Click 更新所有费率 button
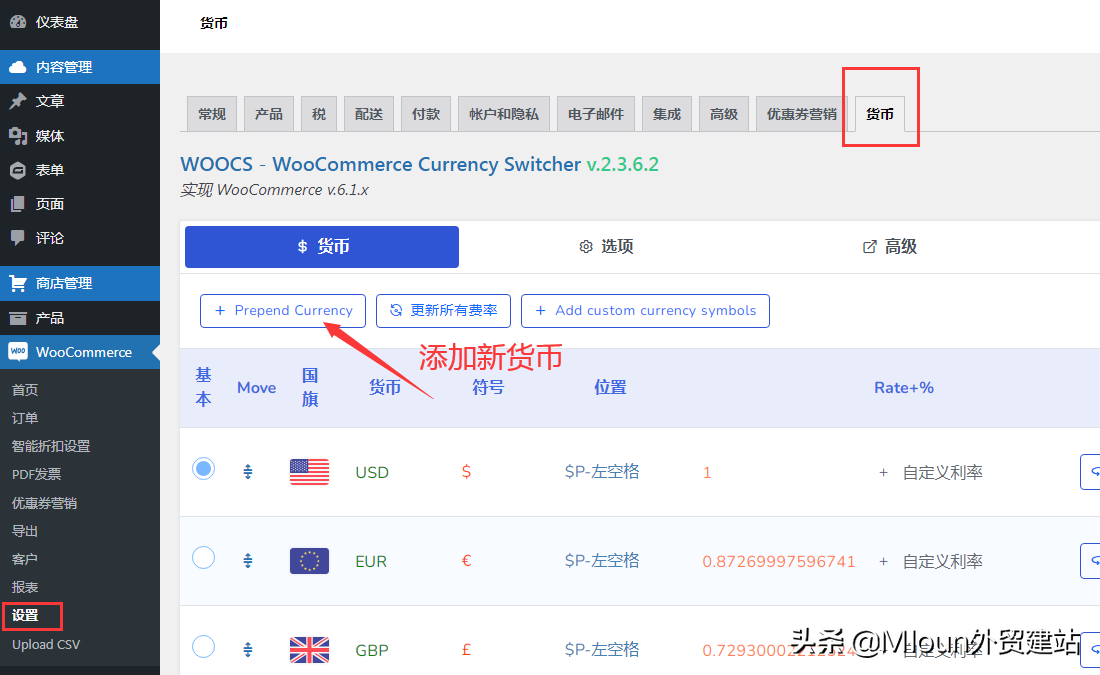Image resolution: width=1100 pixels, height=675 pixels. [x=443, y=311]
